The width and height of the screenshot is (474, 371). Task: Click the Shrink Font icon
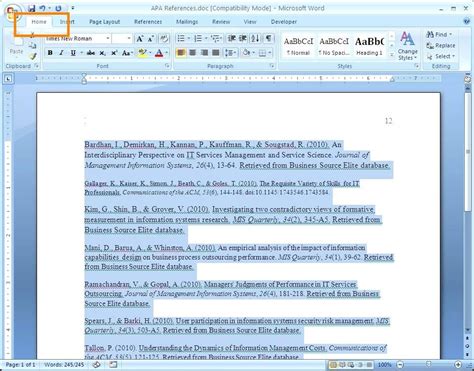pos(151,39)
